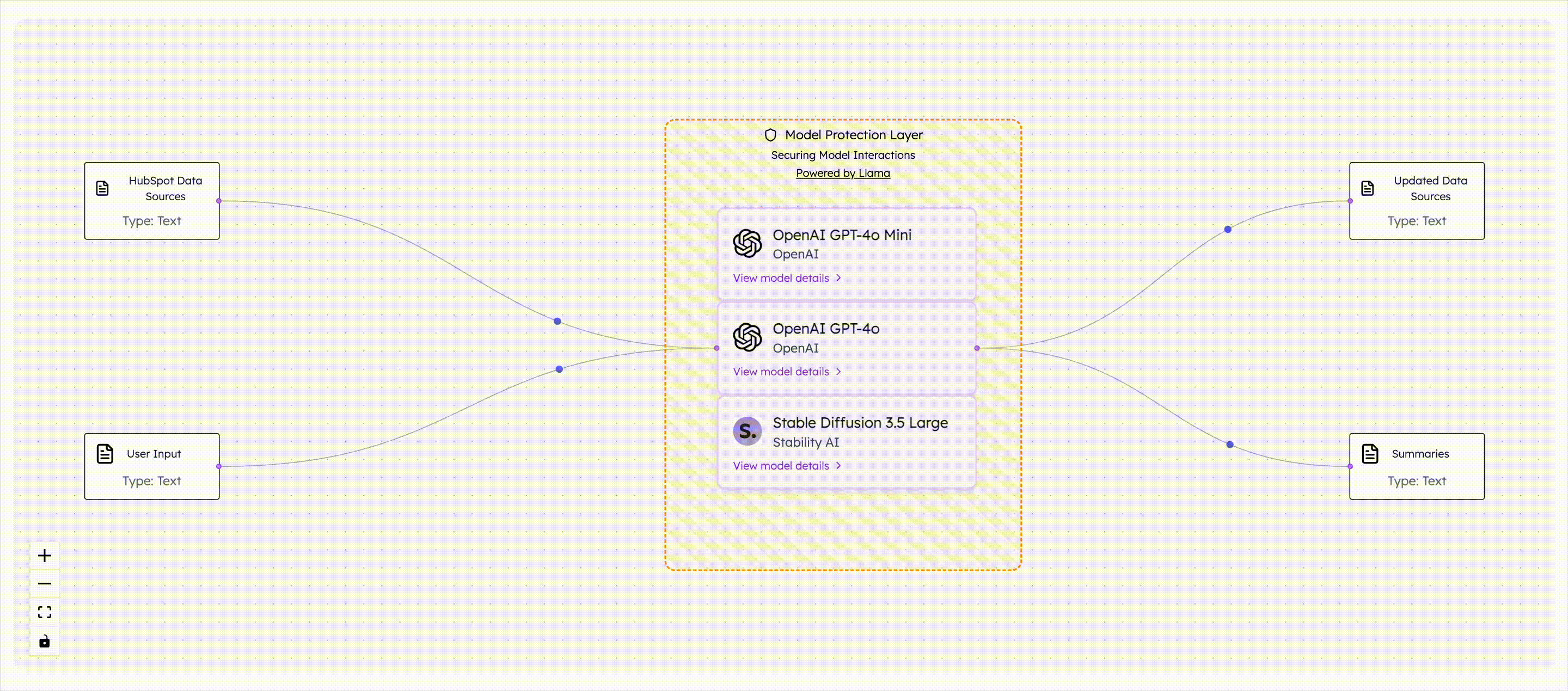Image resolution: width=1568 pixels, height=691 pixels.
Task: Click the document icon on Updated Data Sources node
Action: tap(1368, 188)
